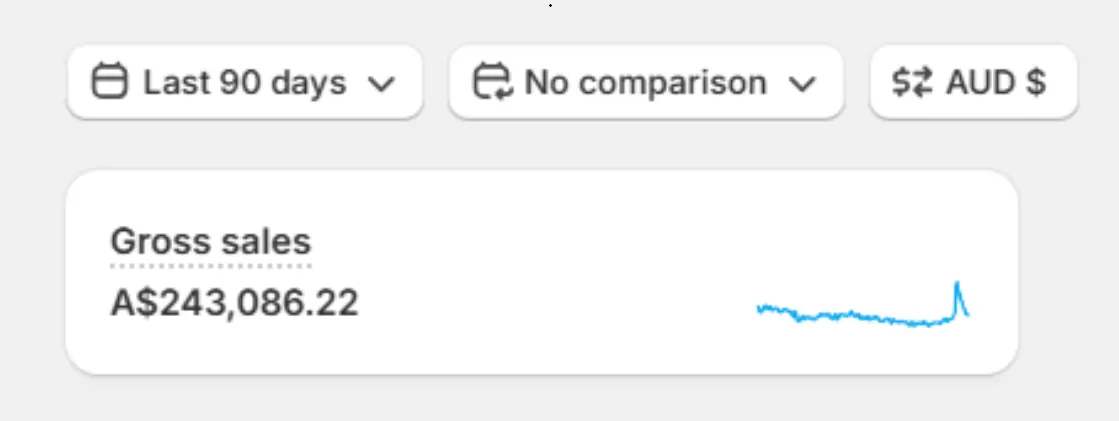The width and height of the screenshot is (1119, 421).
Task: Click the comparison calendar icon with arrows
Action: 492,82
